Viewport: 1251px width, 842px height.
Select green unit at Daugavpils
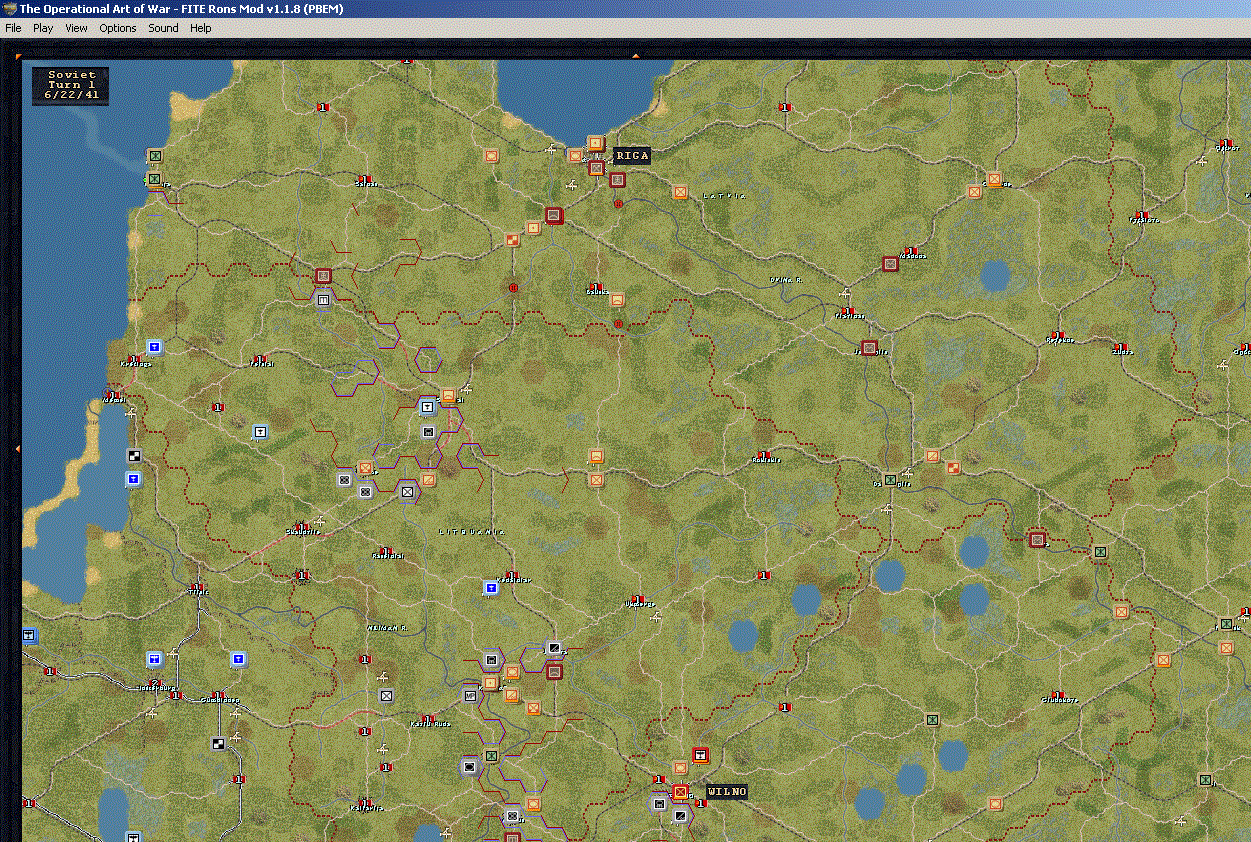[889, 480]
